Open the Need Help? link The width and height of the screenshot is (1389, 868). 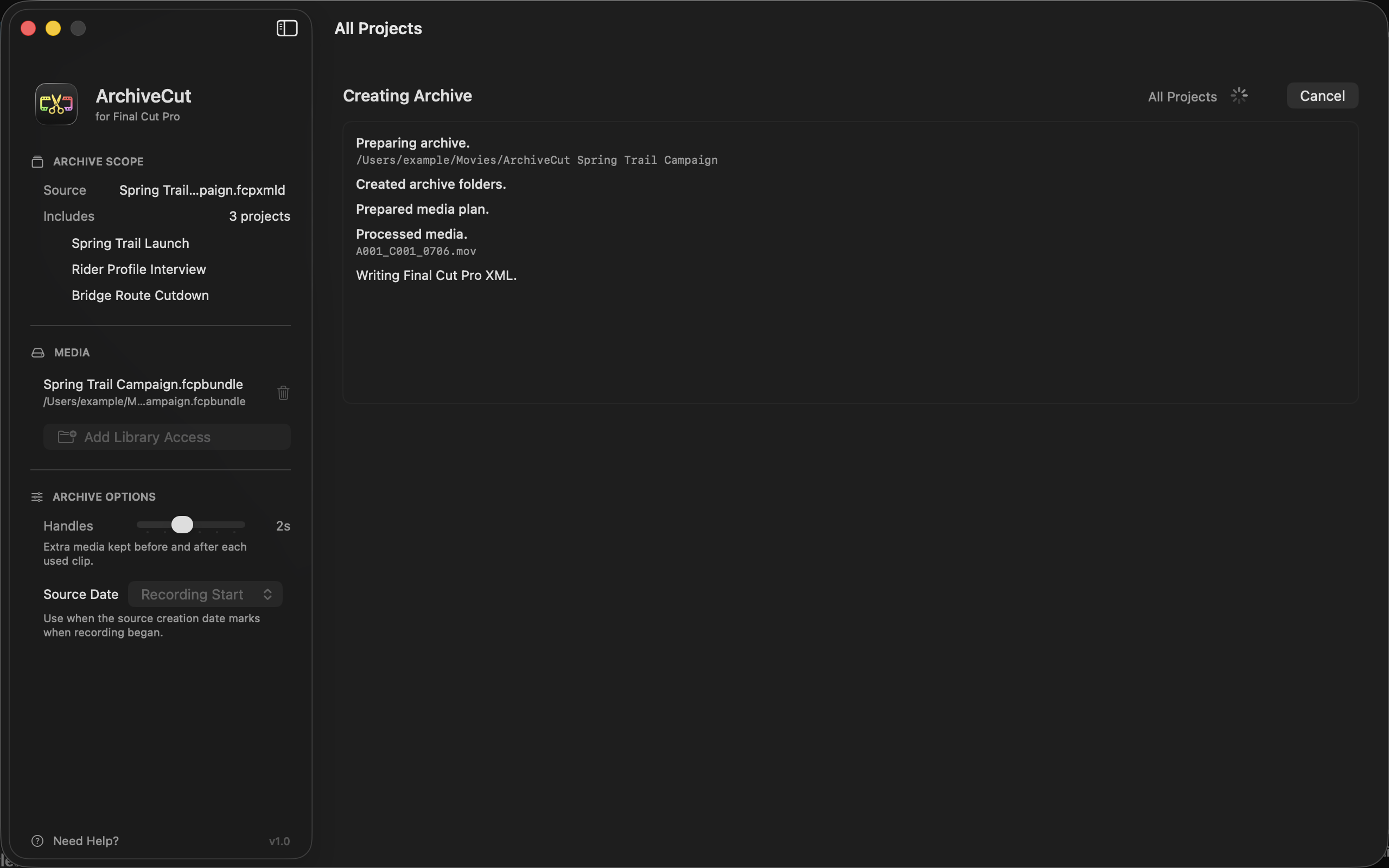pos(86,841)
